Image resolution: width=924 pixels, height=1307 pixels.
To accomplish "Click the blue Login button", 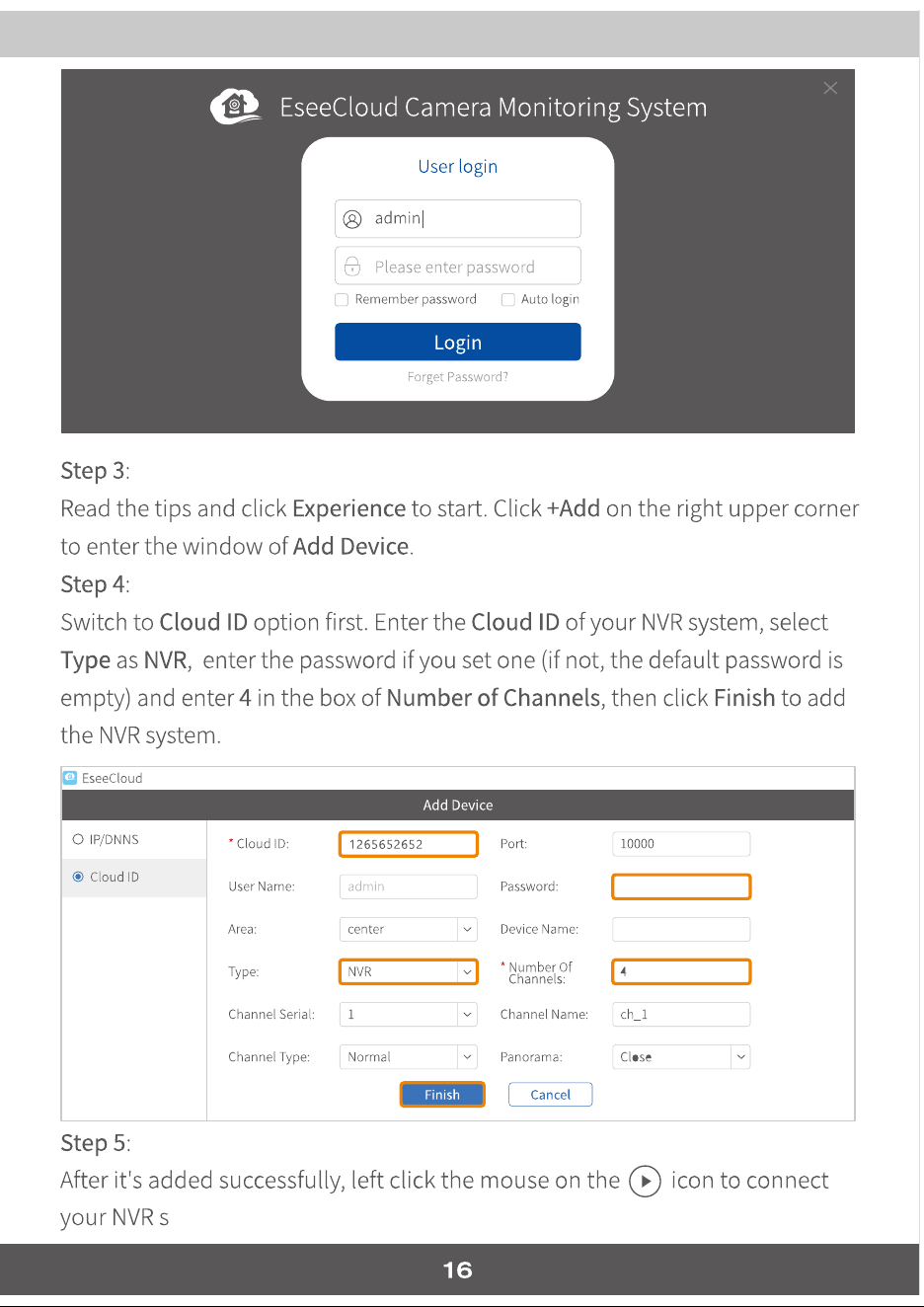I will 458,342.
